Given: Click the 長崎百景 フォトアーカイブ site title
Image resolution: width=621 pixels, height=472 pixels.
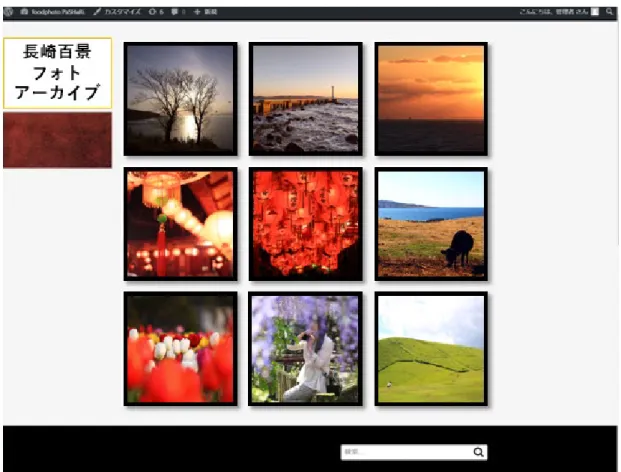Looking at the screenshot, I should (x=57, y=73).
